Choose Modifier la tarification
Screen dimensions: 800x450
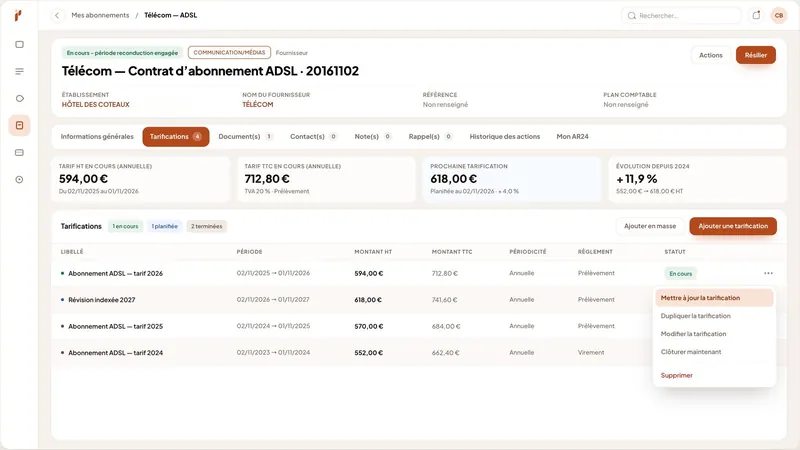pyautogui.click(x=714, y=334)
